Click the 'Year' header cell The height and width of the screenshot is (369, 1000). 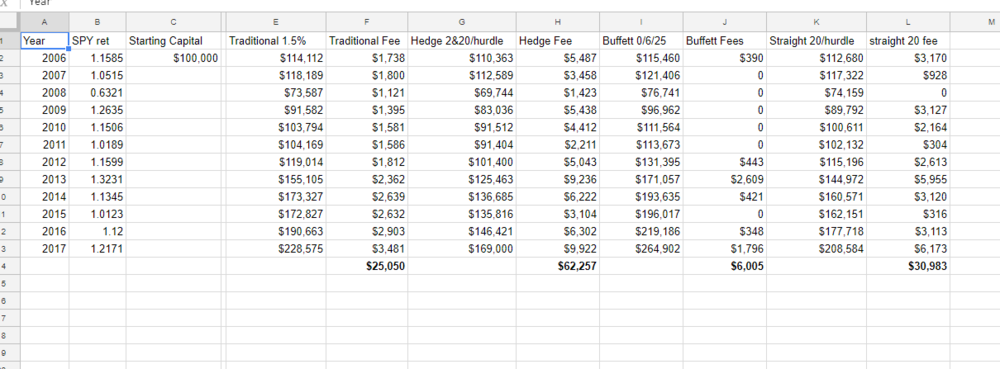pyautogui.click(x=45, y=41)
